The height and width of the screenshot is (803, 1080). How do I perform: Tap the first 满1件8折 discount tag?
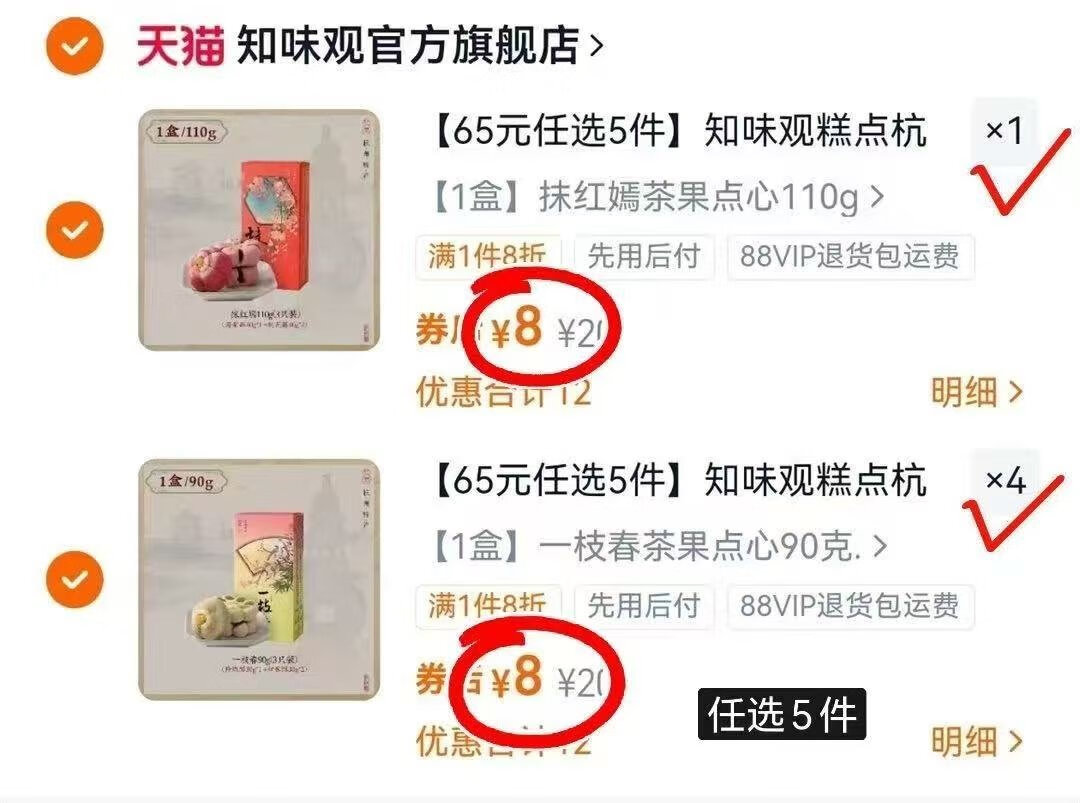click(488, 256)
